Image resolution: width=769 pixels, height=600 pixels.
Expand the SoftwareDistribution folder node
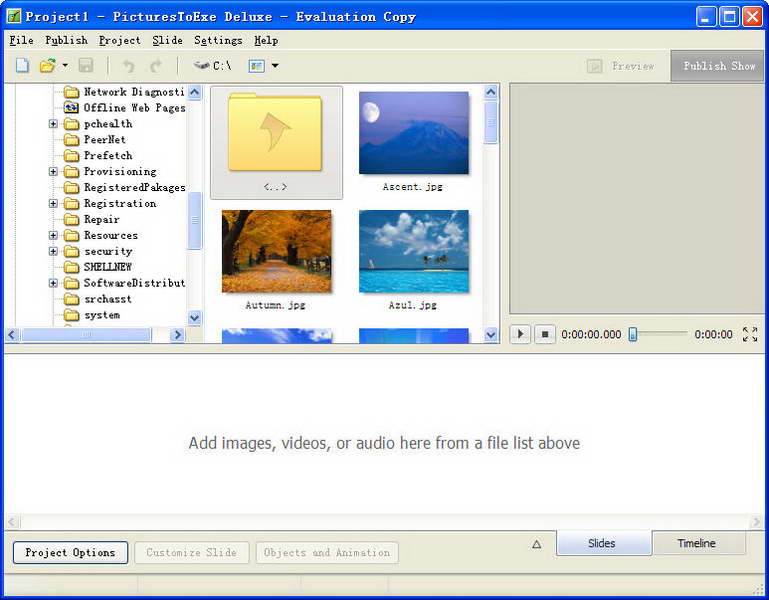53,283
